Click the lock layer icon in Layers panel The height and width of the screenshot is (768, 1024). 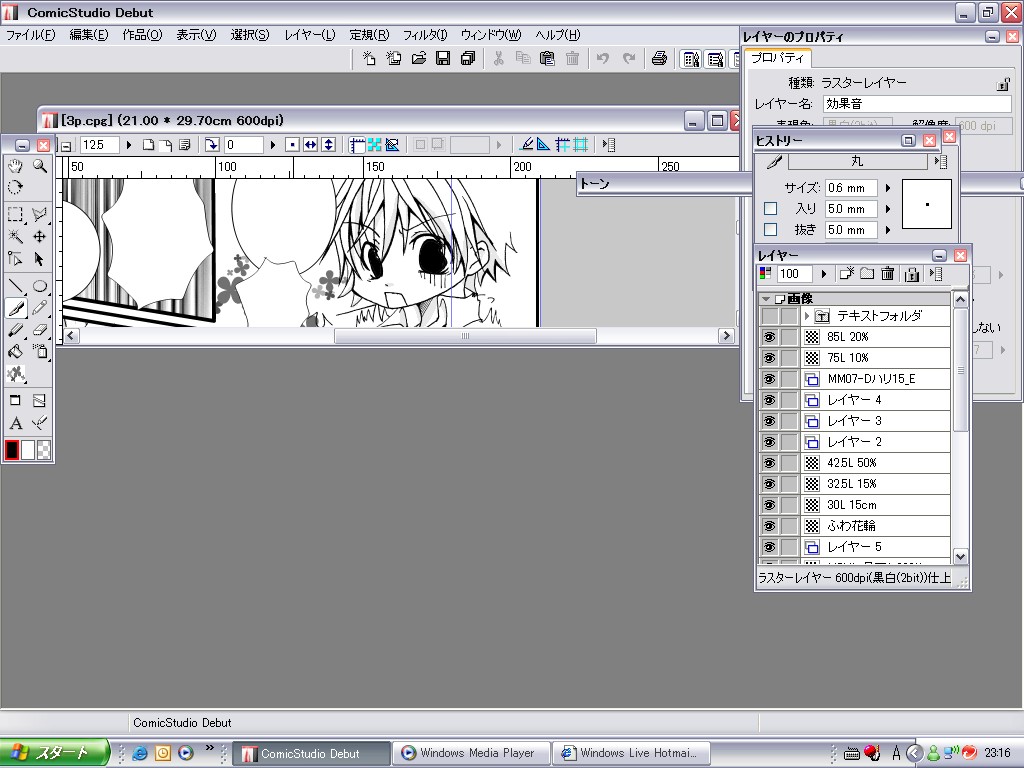coord(912,274)
